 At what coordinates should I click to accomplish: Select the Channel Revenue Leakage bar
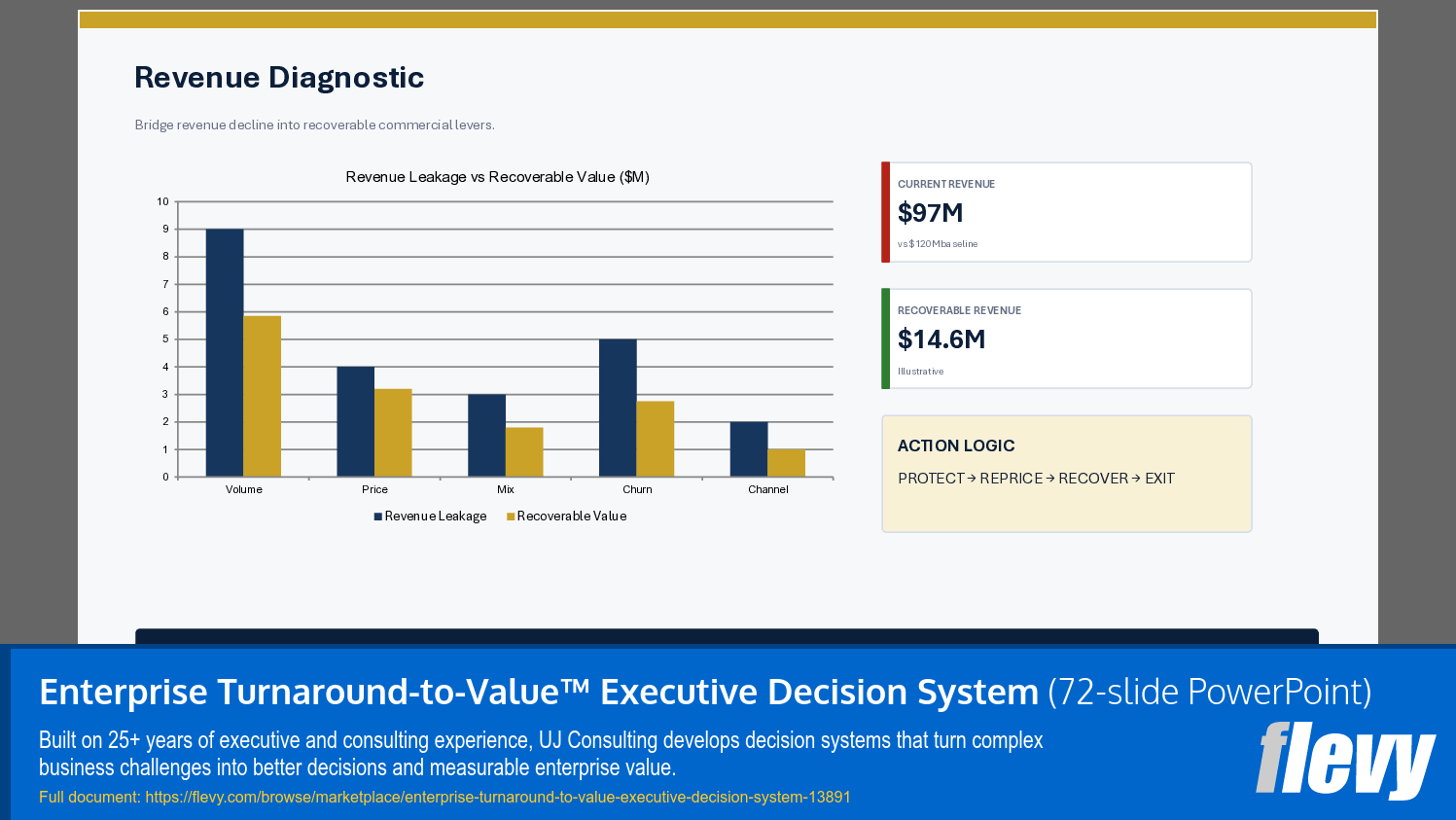(x=749, y=449)
